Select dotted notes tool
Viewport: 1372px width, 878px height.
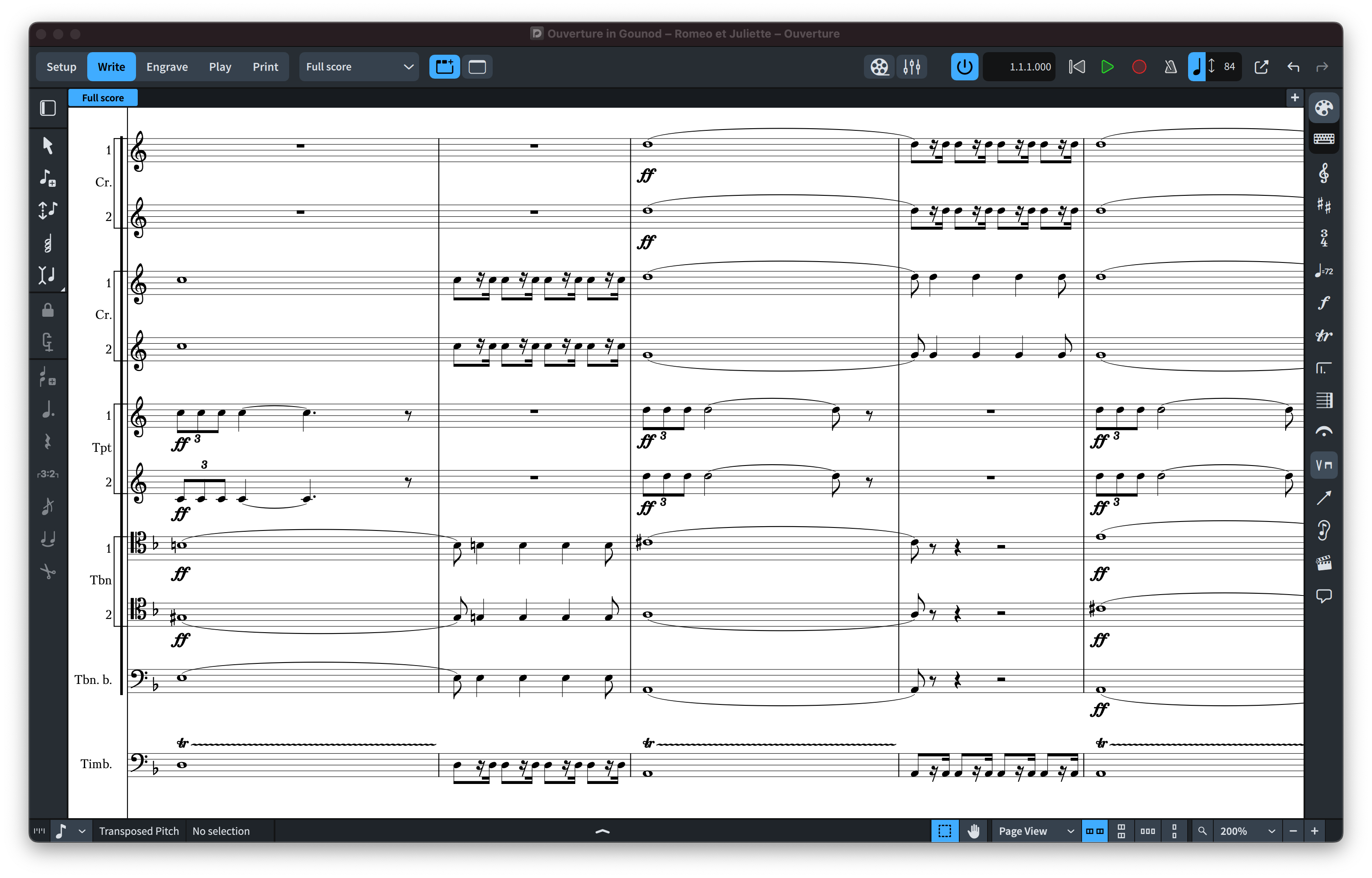[48, 410]
